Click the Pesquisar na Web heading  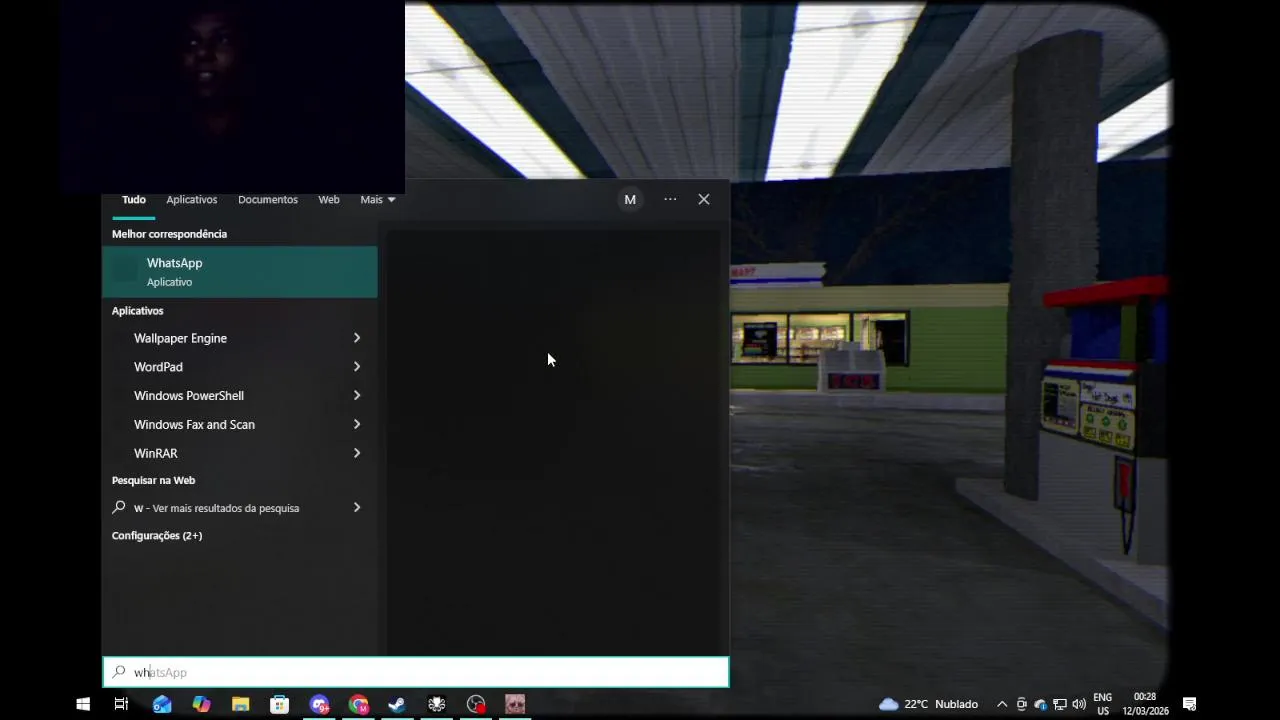(x=153, y=481)
